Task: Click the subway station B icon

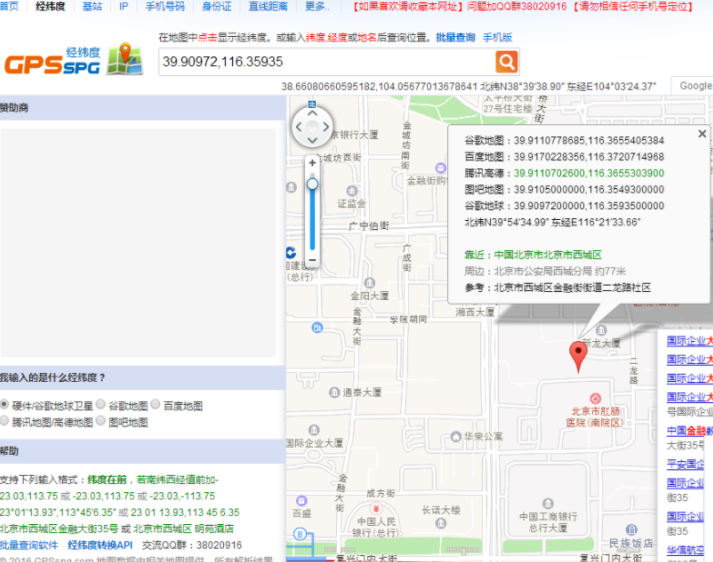Action: point(299,534)
